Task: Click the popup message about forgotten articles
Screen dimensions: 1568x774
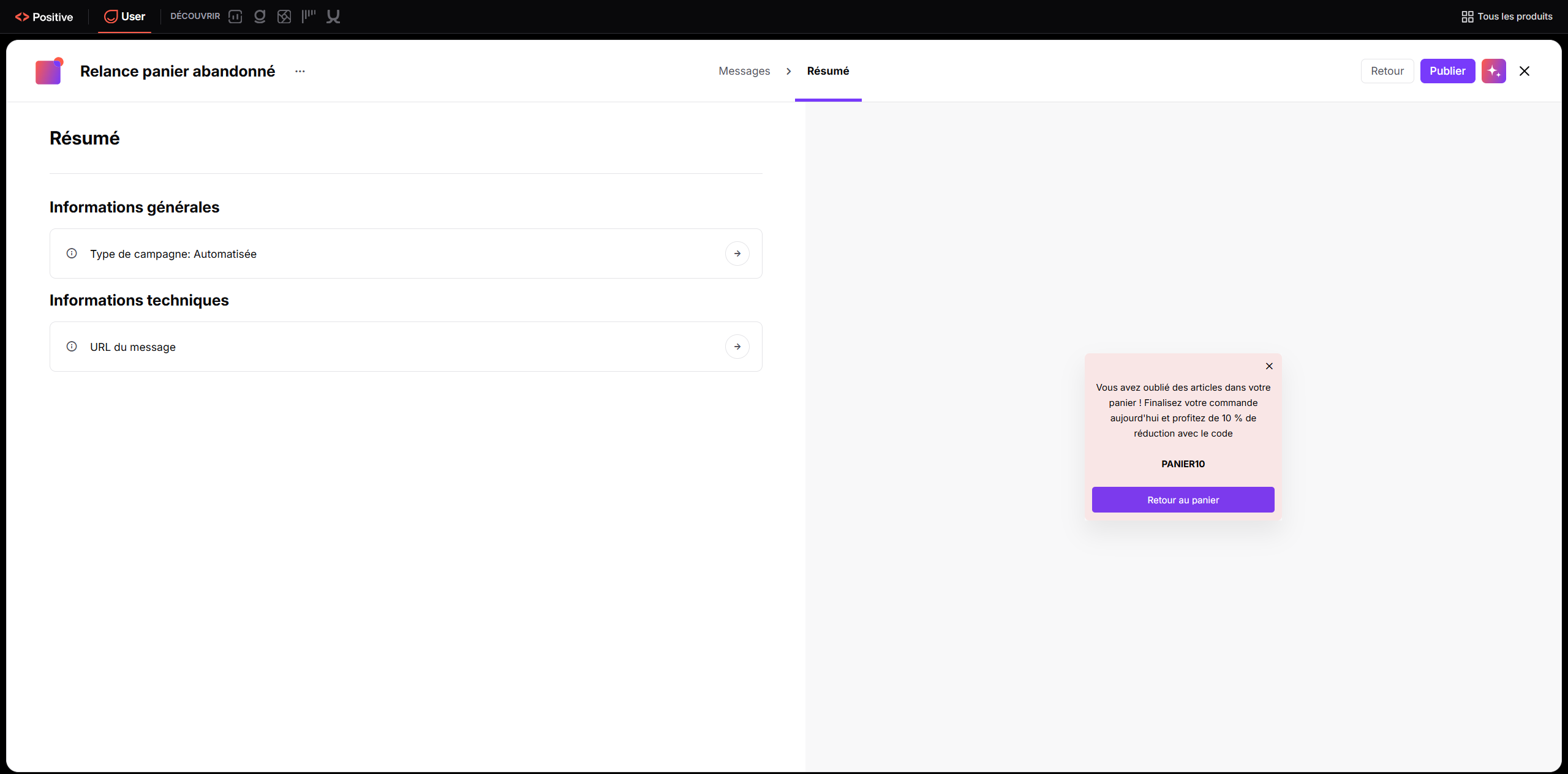Action: [1183, 410]
